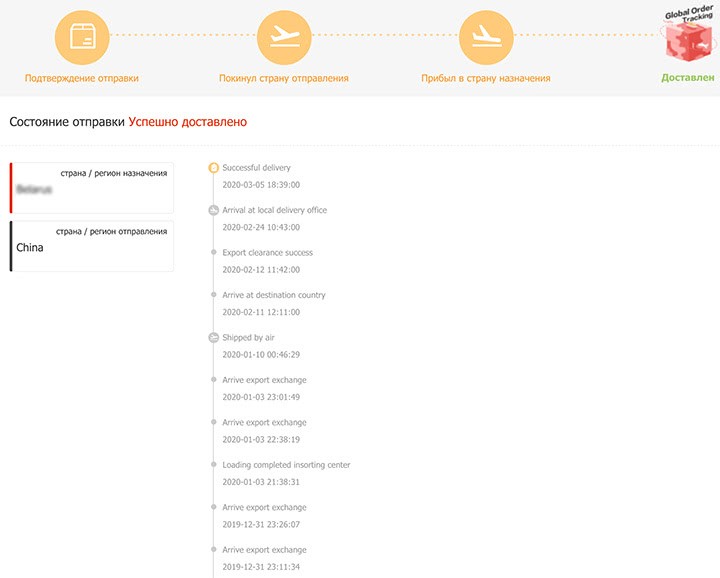This screenshot has width=720, height=578.
Task: Select the green 'Доставлен' step label
Action: coord(688,78)
